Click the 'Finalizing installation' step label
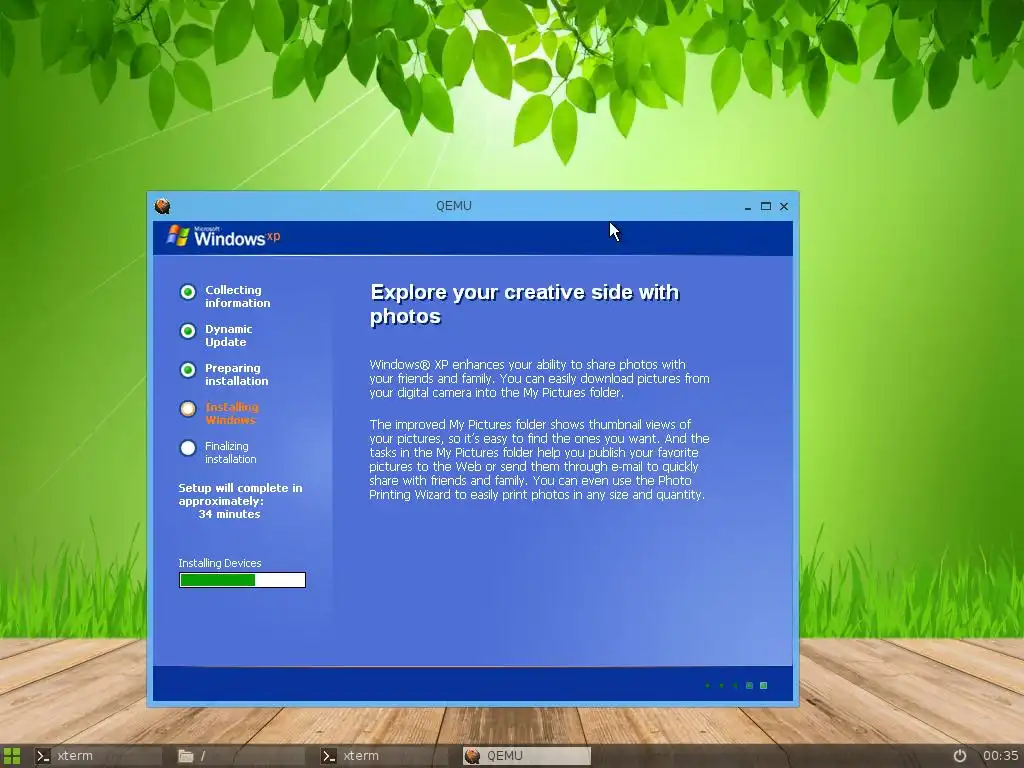 click(x=231, y=453)
